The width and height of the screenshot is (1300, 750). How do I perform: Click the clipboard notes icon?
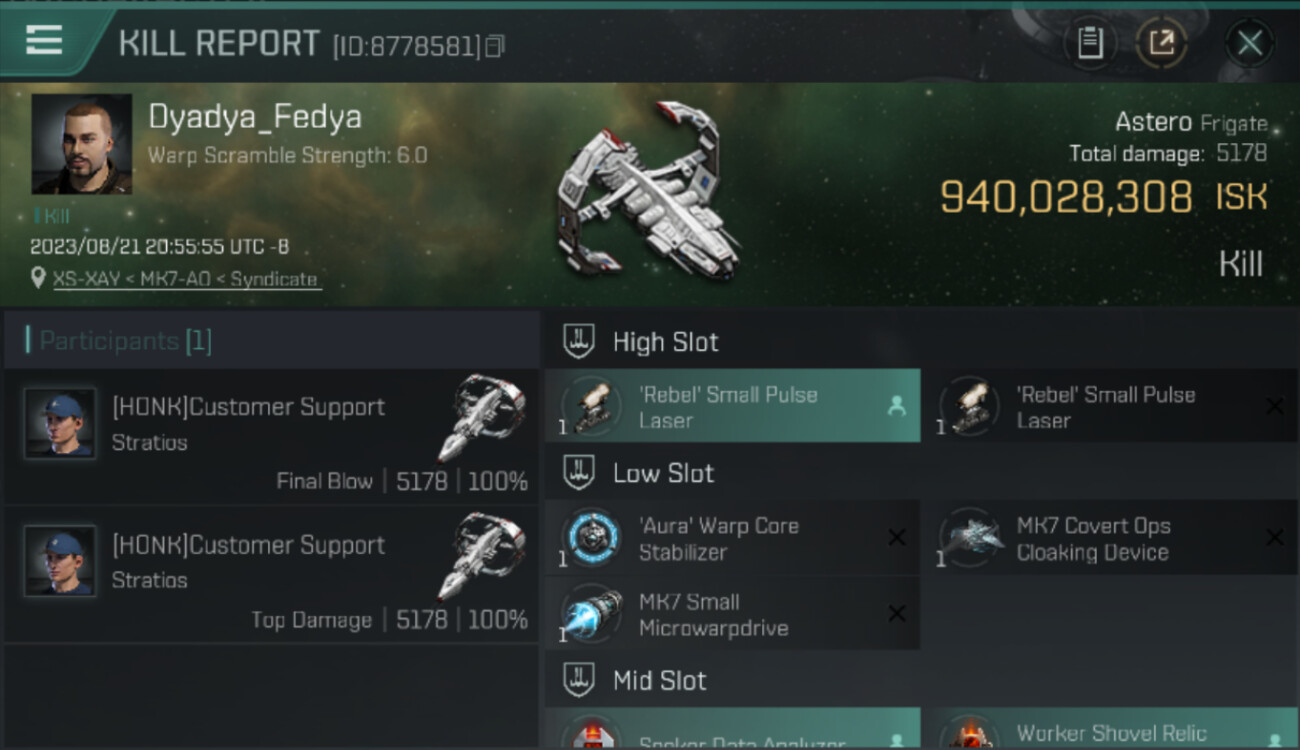coord(1090,43)
